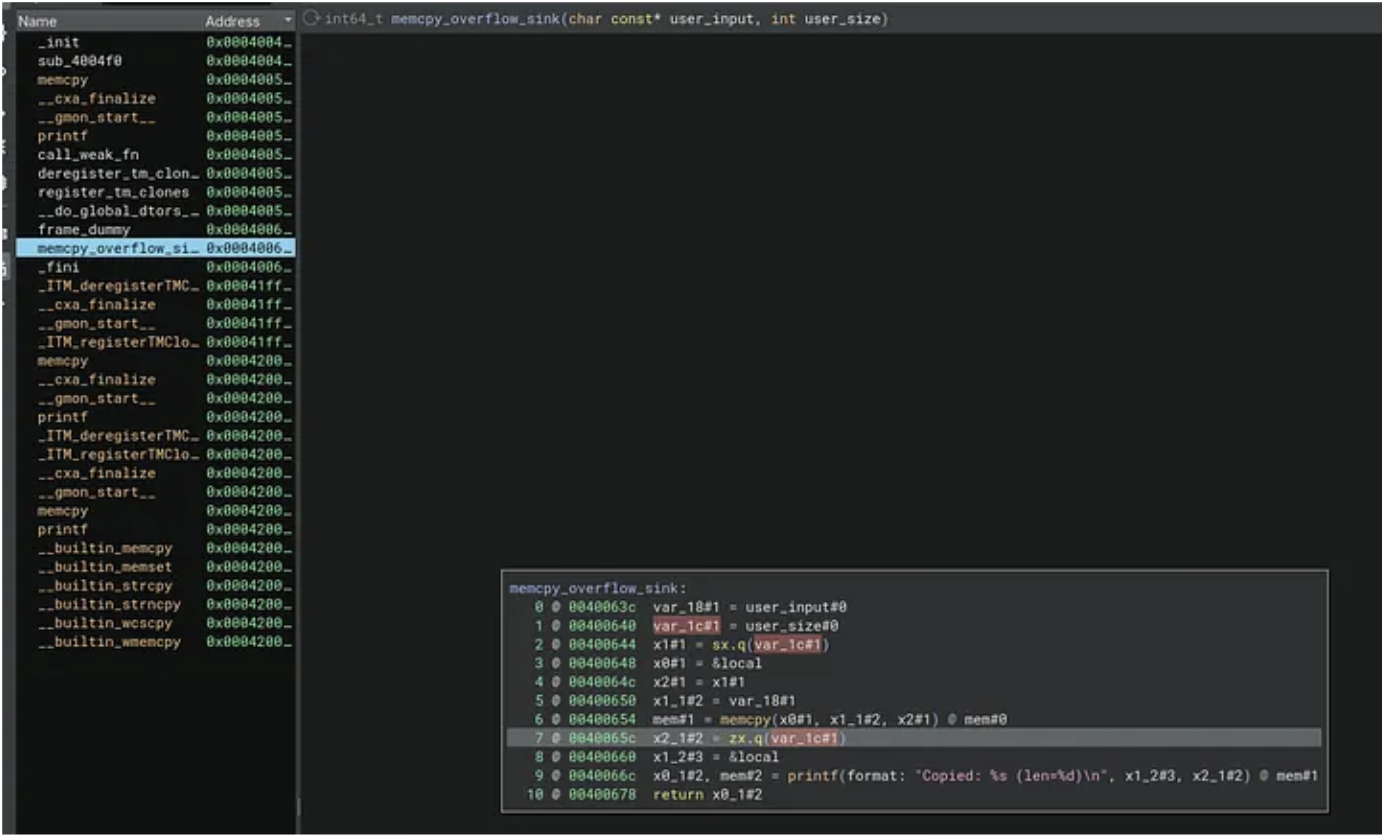Click address 0040066c on the printf line
Viewport: 1382px width, 835px height.
click(x=602, y=775)
